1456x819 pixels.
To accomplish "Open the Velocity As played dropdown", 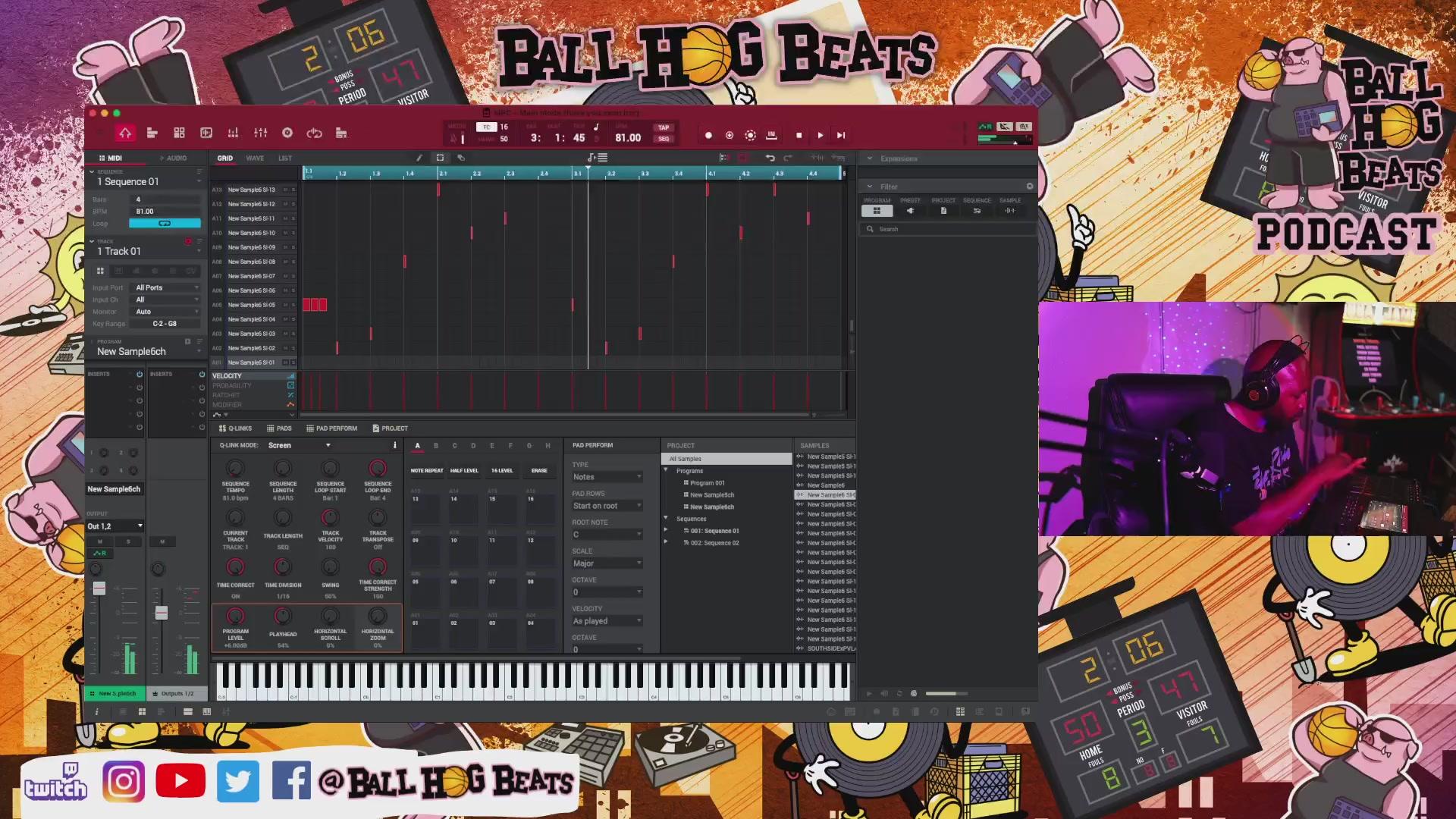I will (x=607, y=621).
